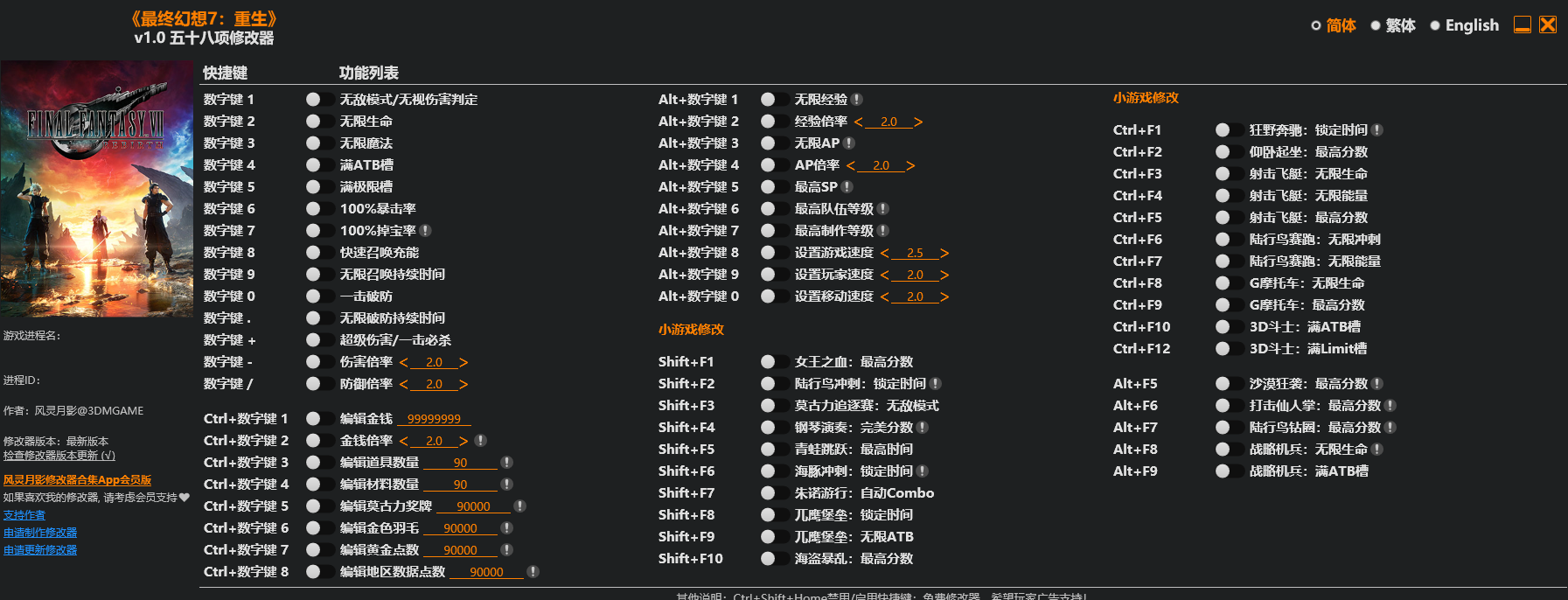Decrease 伤害倍率 with left arrow

click(x=404, y=362)
